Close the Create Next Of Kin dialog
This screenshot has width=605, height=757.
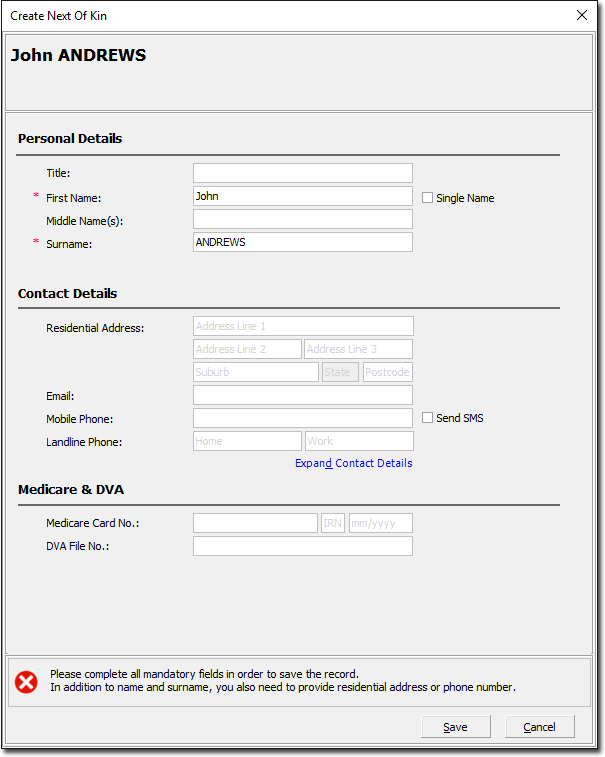point(582,15)
